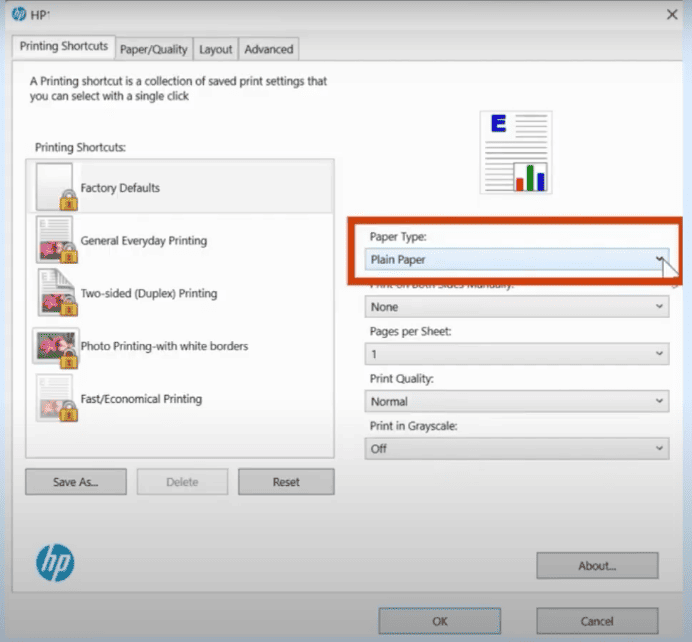
Task: Click the document preview thumbnail
Action: pos(516,152)
